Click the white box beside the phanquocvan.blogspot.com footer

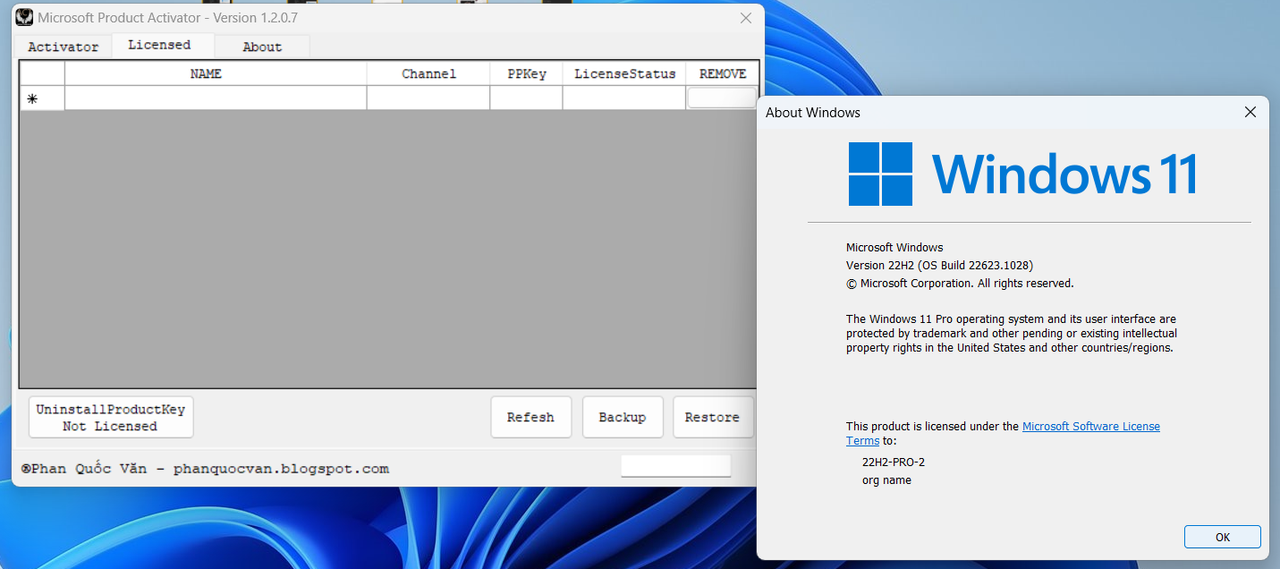pos(676,466)
